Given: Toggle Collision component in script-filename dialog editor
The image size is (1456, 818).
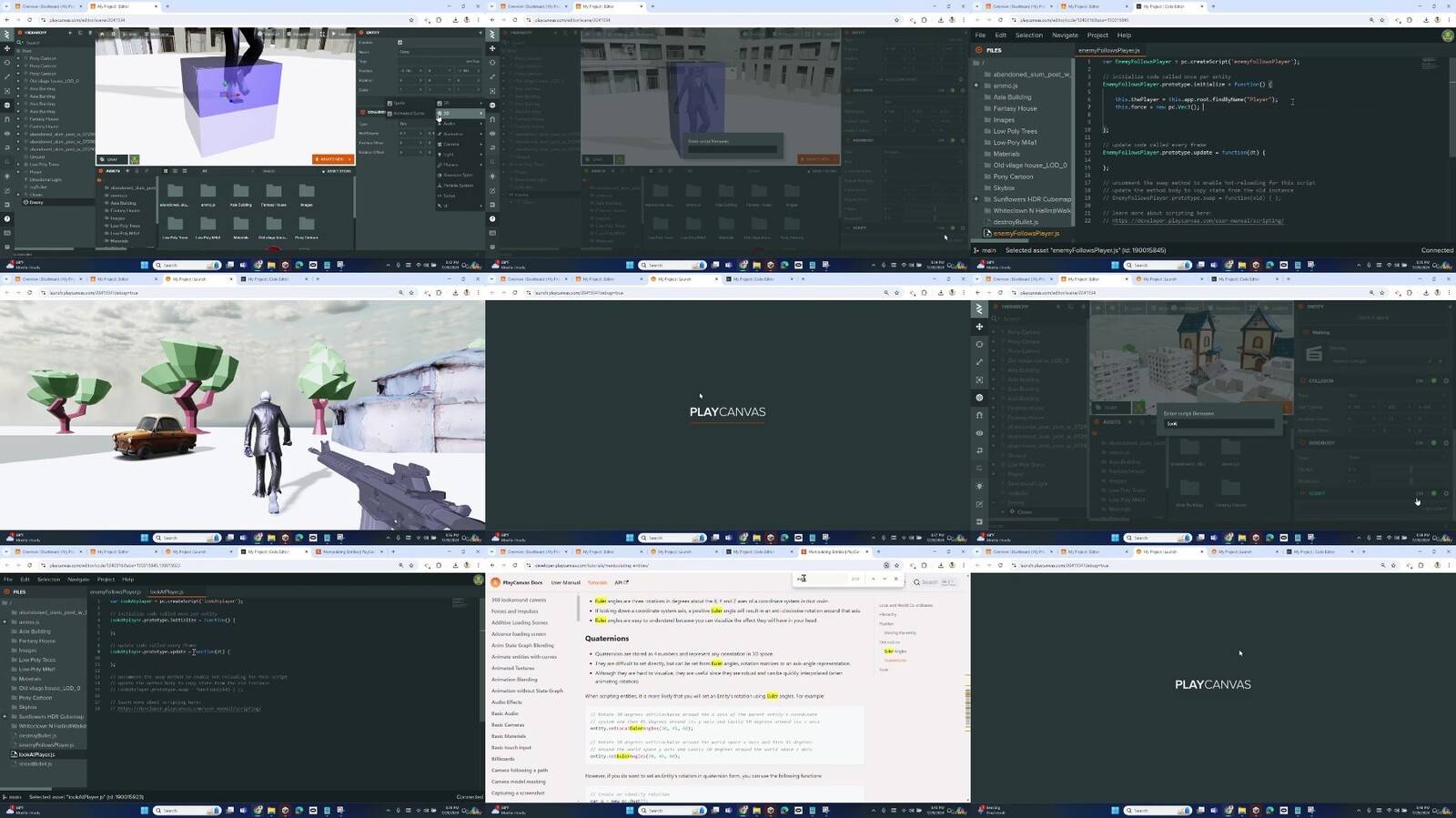Looking at the screenshot, I should (x=1434, y=380).
